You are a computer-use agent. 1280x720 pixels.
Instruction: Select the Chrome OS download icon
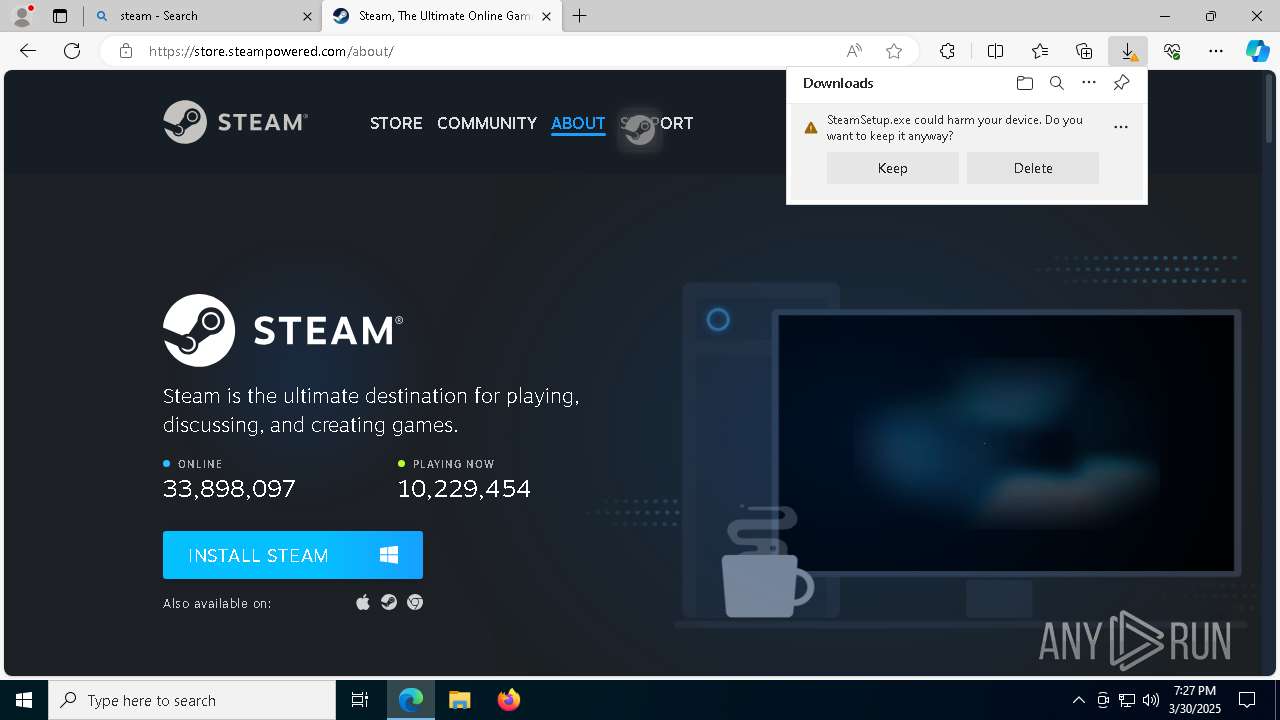click(415, 602)
